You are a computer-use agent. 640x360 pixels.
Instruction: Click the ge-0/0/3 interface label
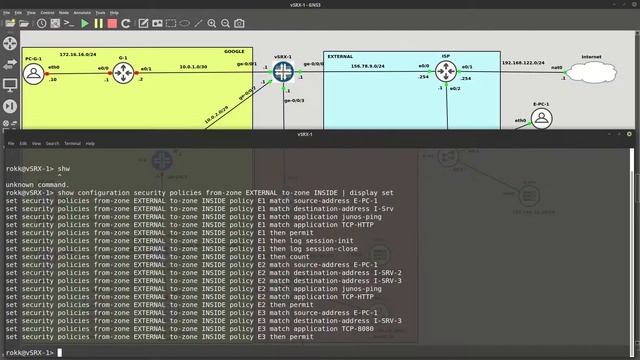(x=294, y=100)
